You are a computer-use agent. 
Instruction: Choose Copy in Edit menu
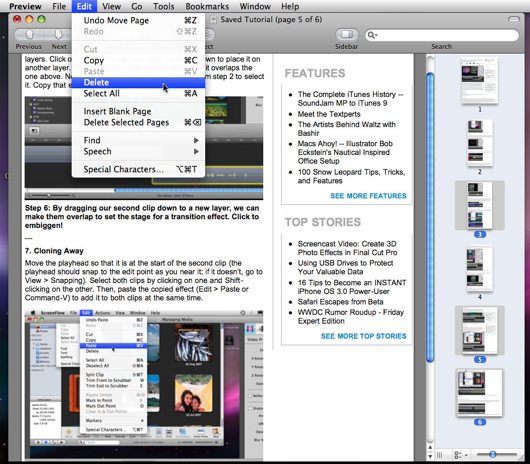click(138, 60)
